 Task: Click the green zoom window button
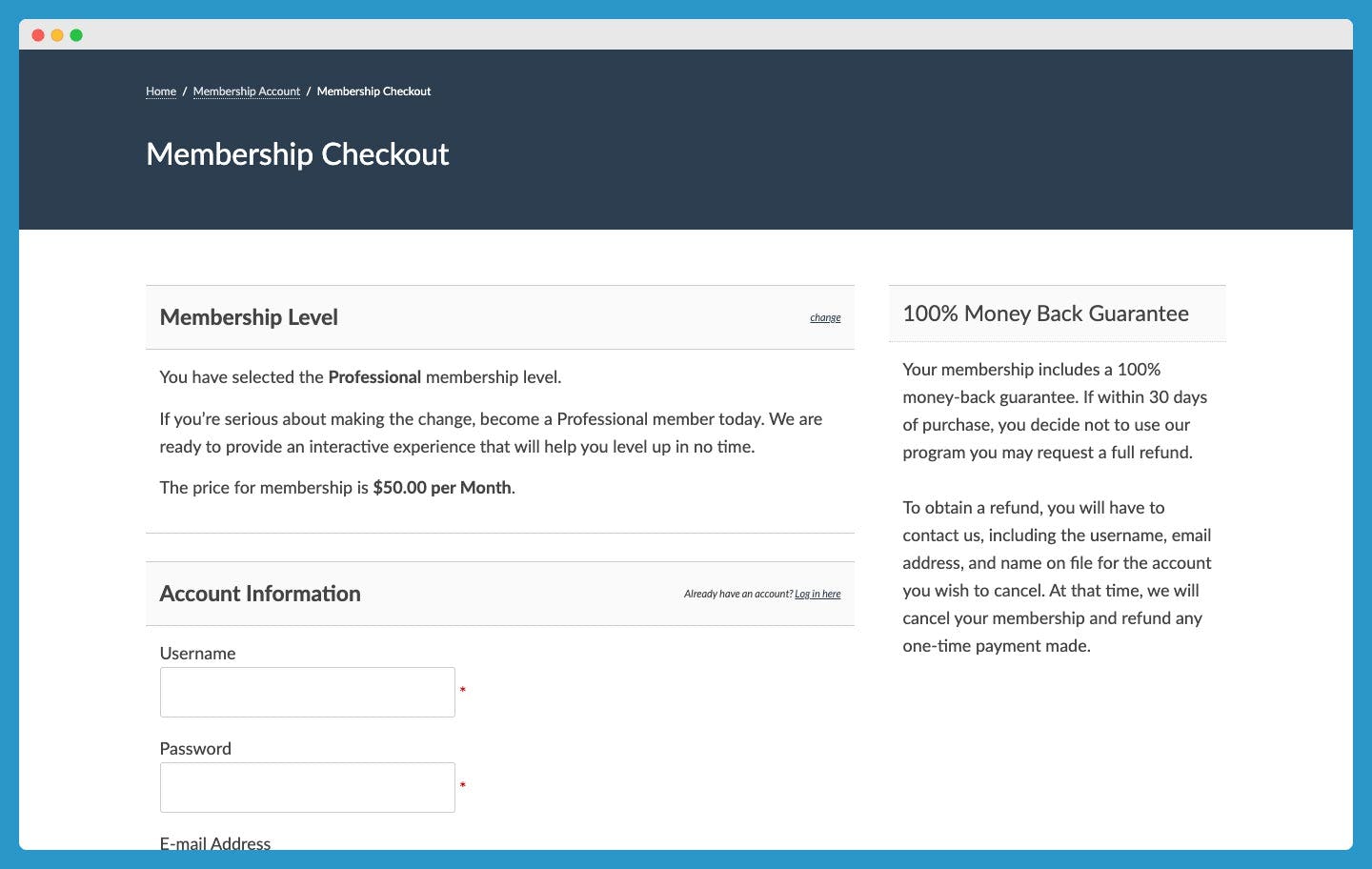click(x=75, y=34)
